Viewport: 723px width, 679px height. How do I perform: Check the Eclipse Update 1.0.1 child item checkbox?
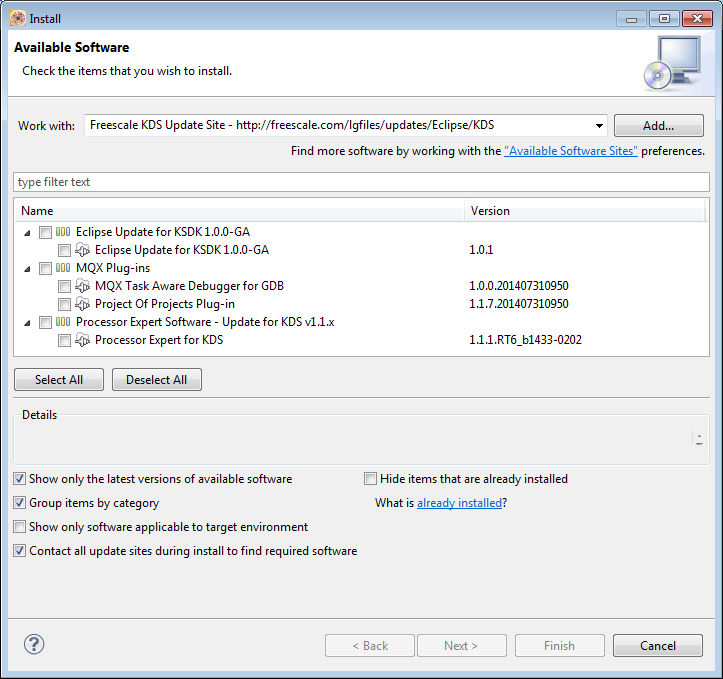64,250
